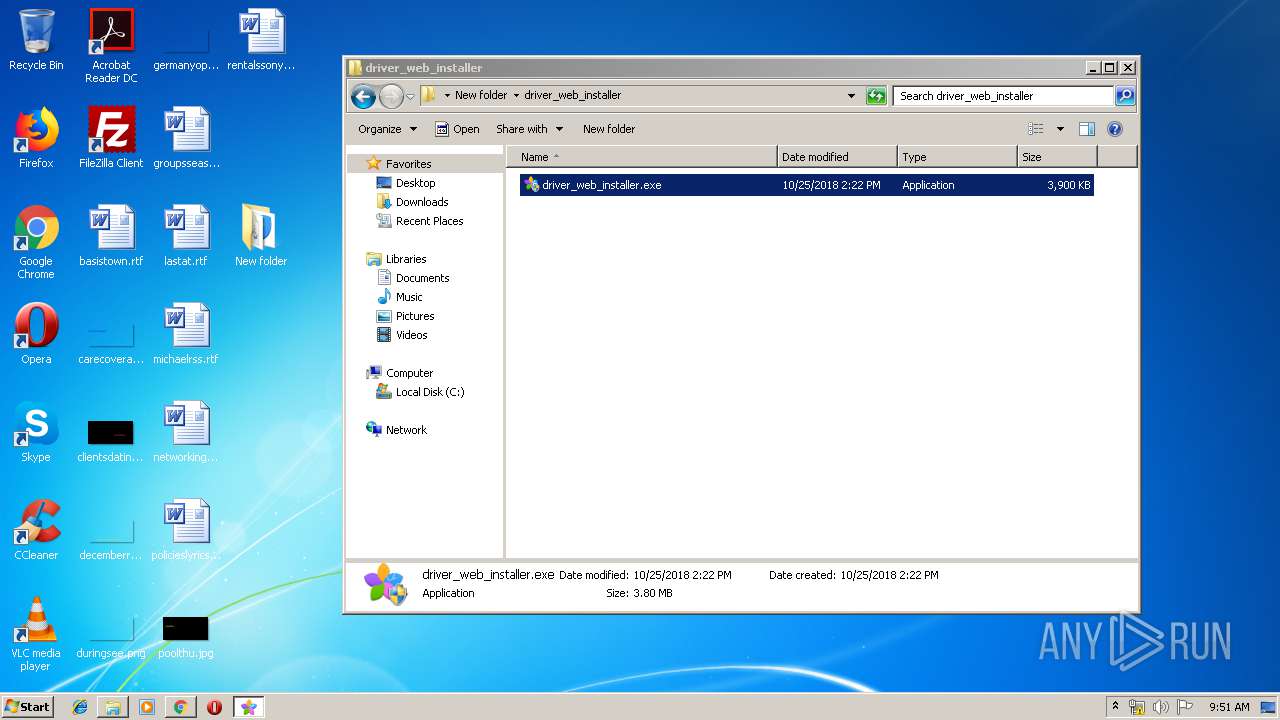This screenshot has height=720, width=1280.
Task: Click the Open toolbar button
Action: click(457, 129)
